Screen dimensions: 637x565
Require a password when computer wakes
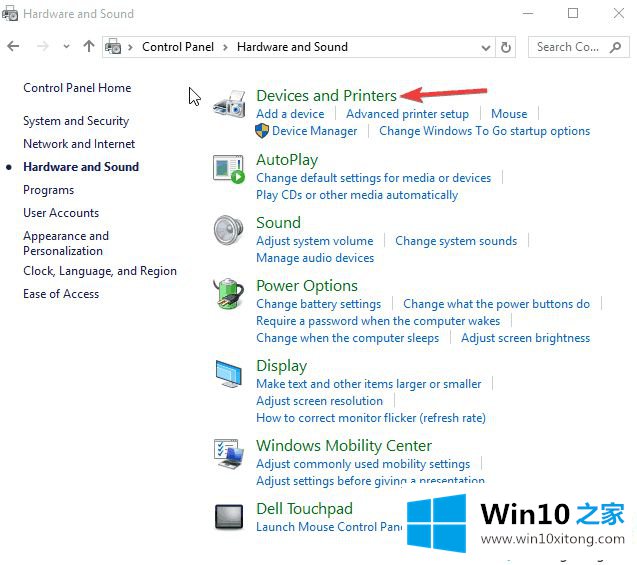378,321
